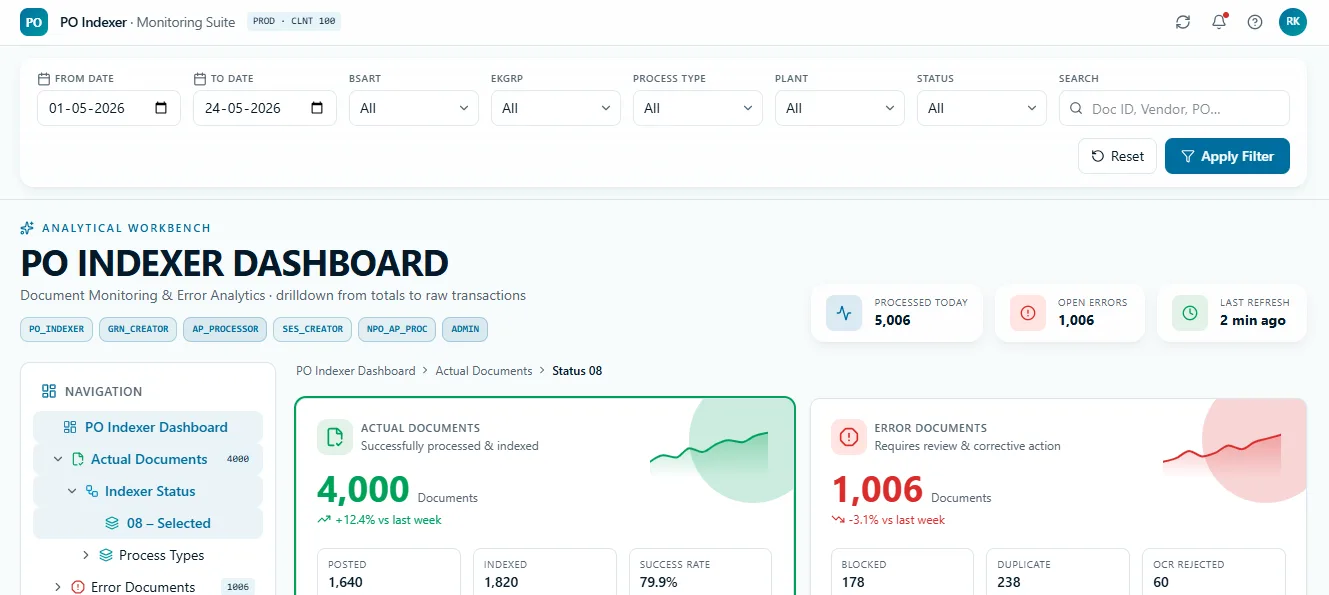1329x595 pixels.
Task: Click the From Date calendar picker icon
Action: click(161, 108)
